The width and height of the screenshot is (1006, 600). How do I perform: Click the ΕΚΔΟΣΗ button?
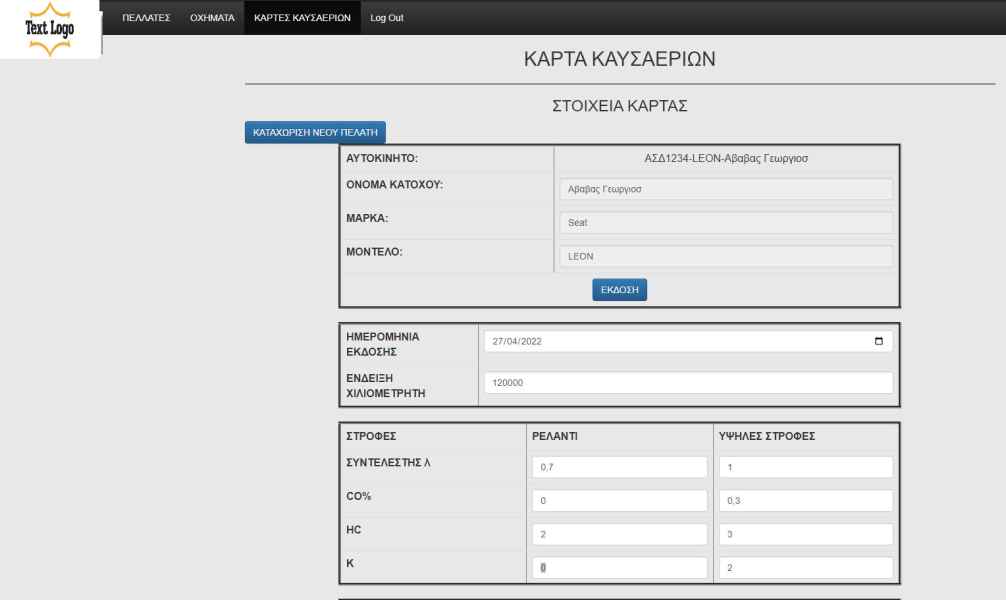tap(620, 289)
